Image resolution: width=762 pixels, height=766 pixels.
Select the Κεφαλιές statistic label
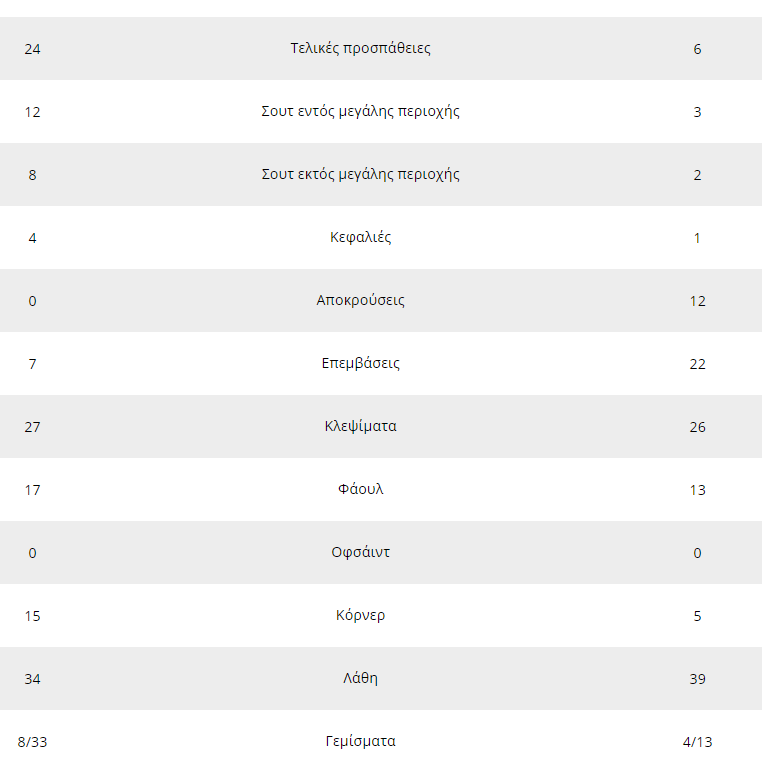click(360, 238)
